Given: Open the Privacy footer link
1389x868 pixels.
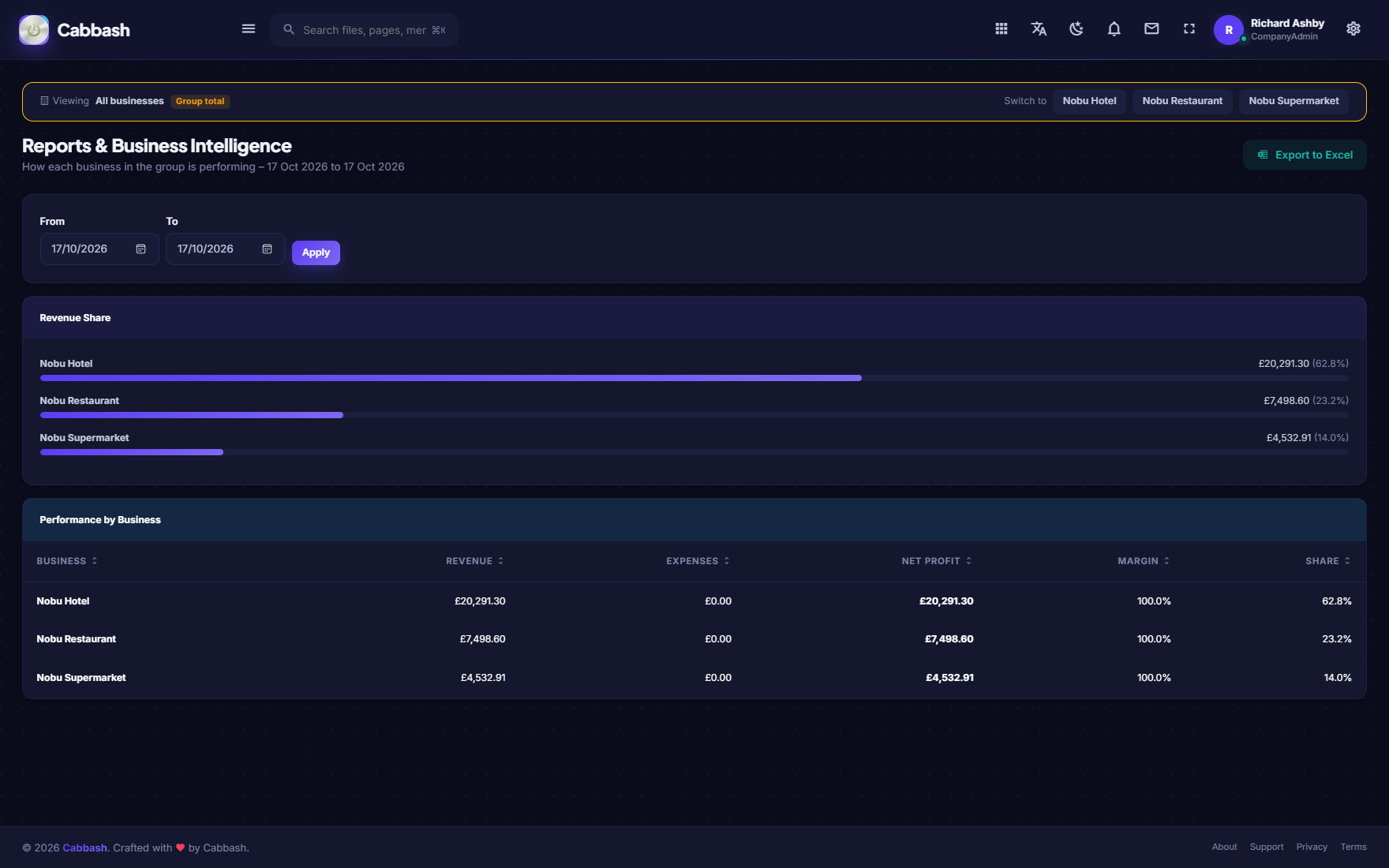Looking at the screenshot, I should tap(1312, 847).
